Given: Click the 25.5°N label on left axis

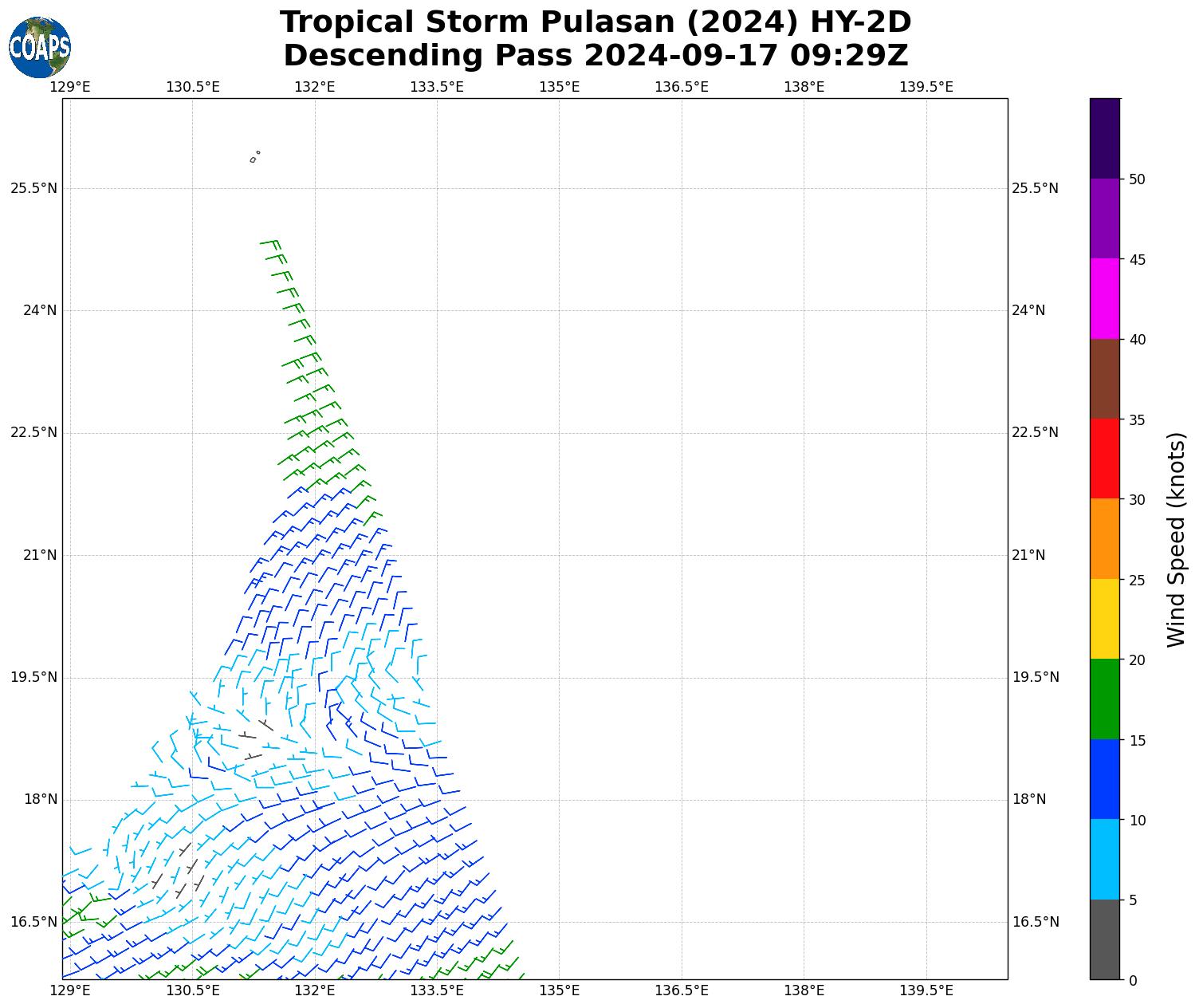Looking at the screenshot, I should click(33, 188).
